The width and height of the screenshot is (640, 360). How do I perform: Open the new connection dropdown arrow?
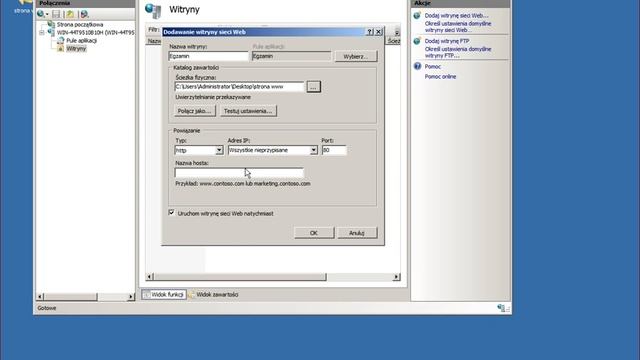[x=47, y=15]
